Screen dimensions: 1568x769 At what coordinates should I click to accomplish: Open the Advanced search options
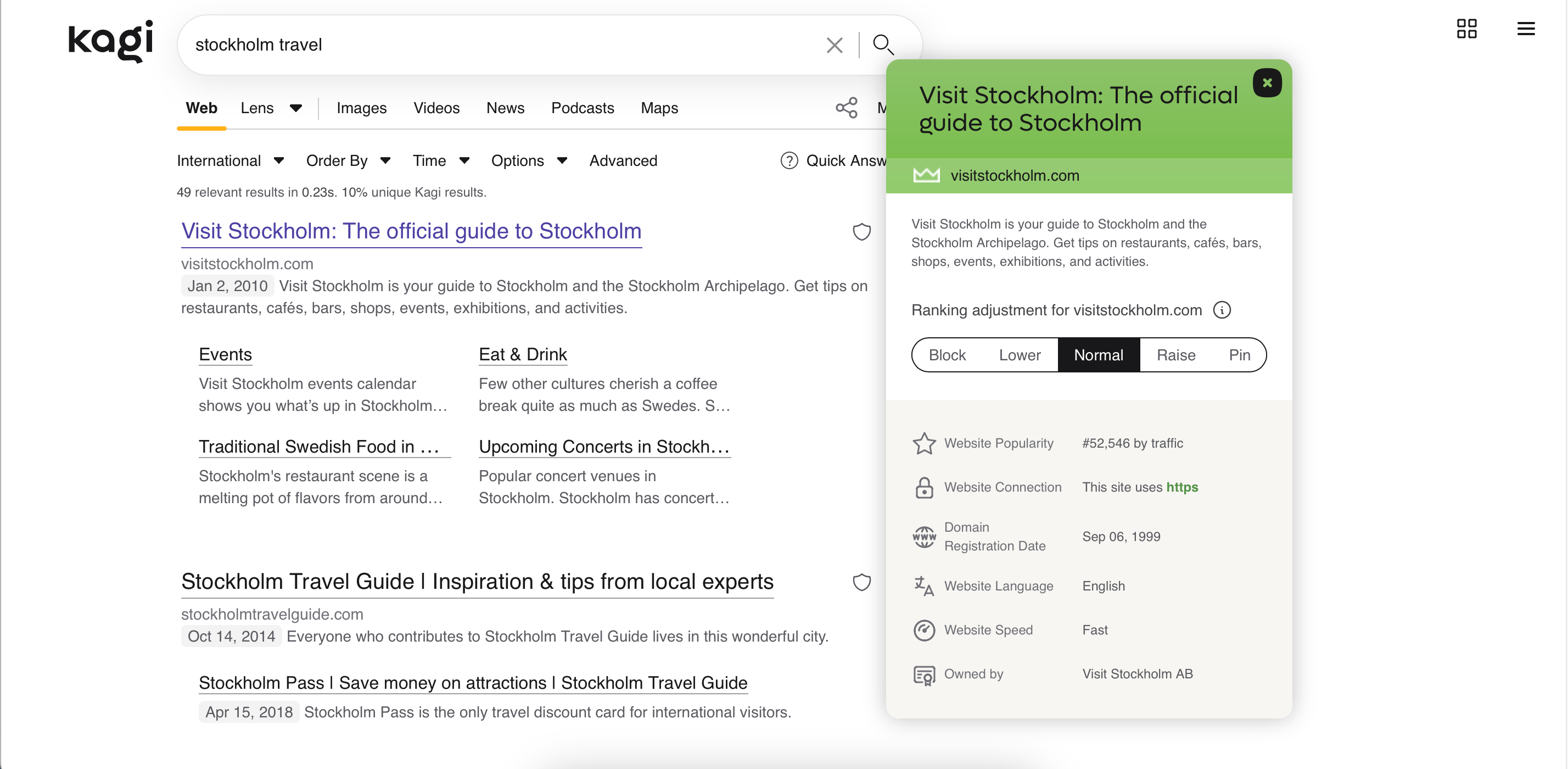tap(623, 160)
